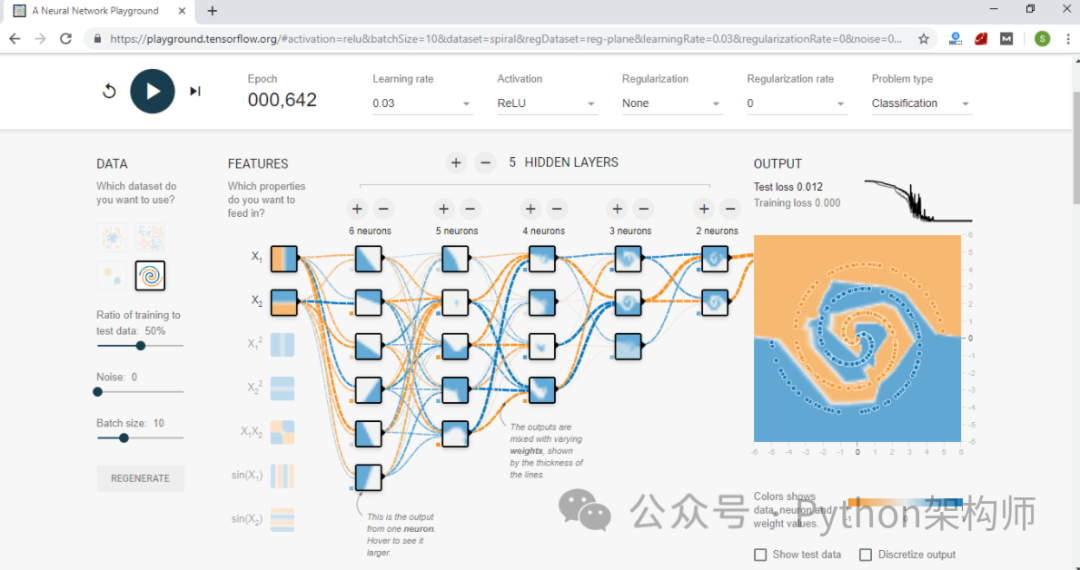1080x570 pixels.
Task: Remove a neuron from 4-neuron layer
Action: (557, 209)
